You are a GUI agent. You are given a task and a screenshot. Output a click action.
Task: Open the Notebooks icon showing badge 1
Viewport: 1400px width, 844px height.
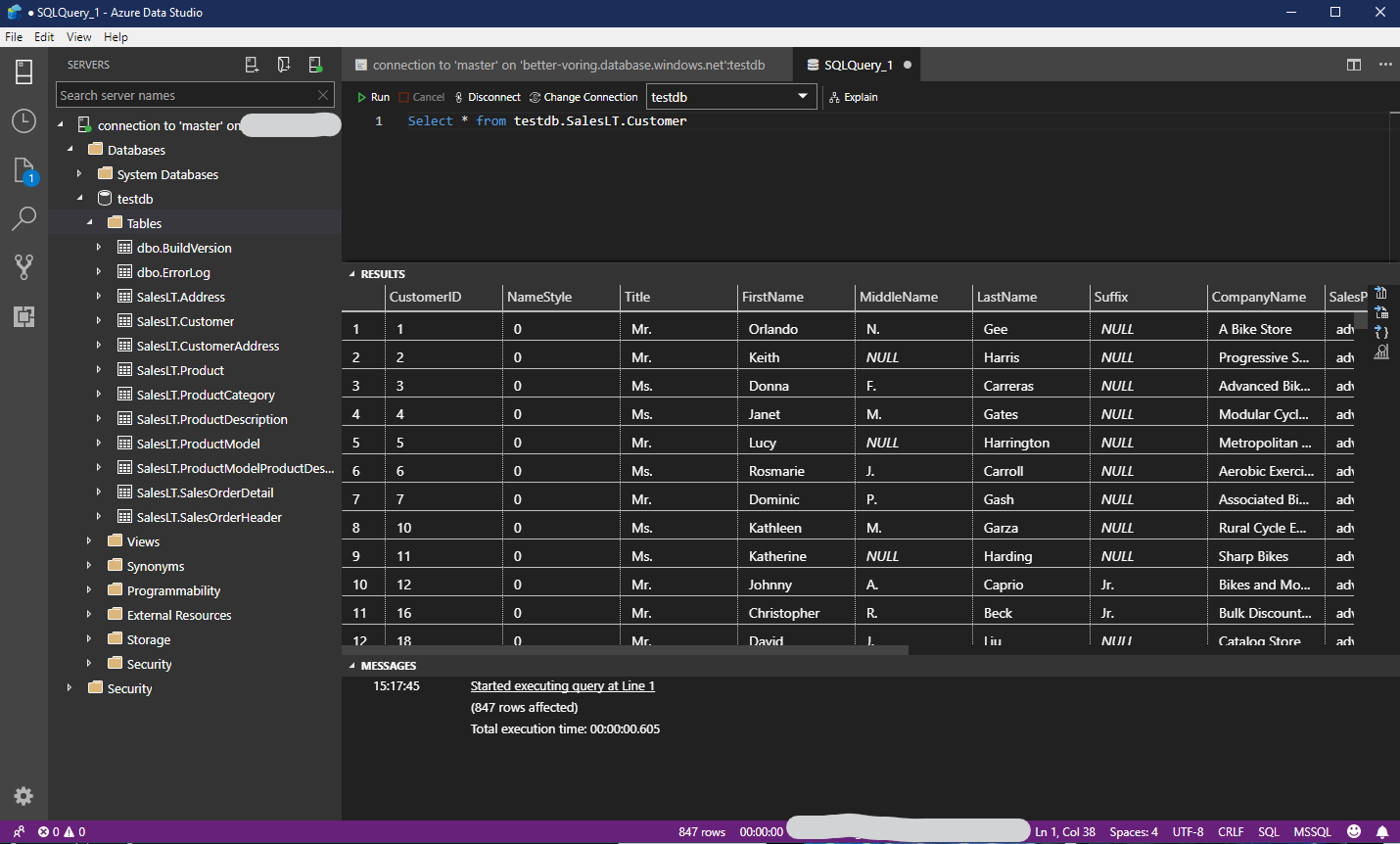point(23,168)
